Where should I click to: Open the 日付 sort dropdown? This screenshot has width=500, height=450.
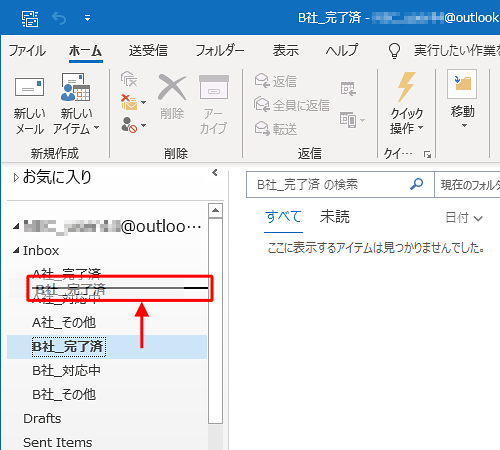point(464,218)
